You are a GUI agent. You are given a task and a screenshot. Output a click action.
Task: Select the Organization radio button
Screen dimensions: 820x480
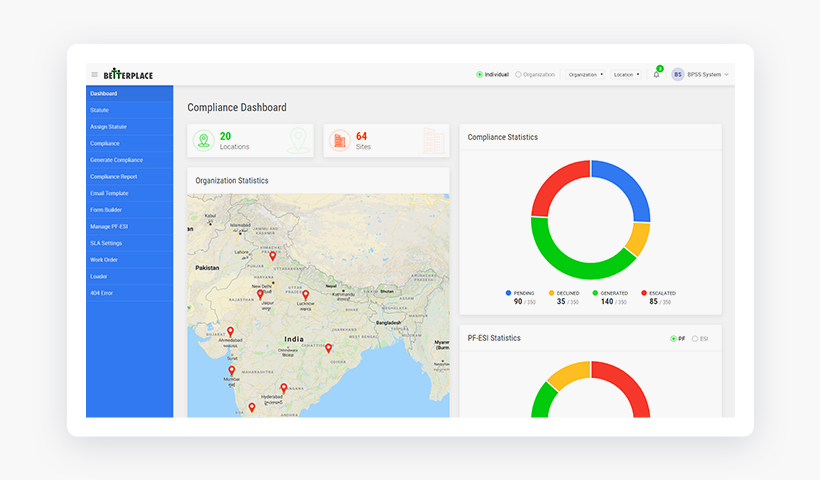518,75
